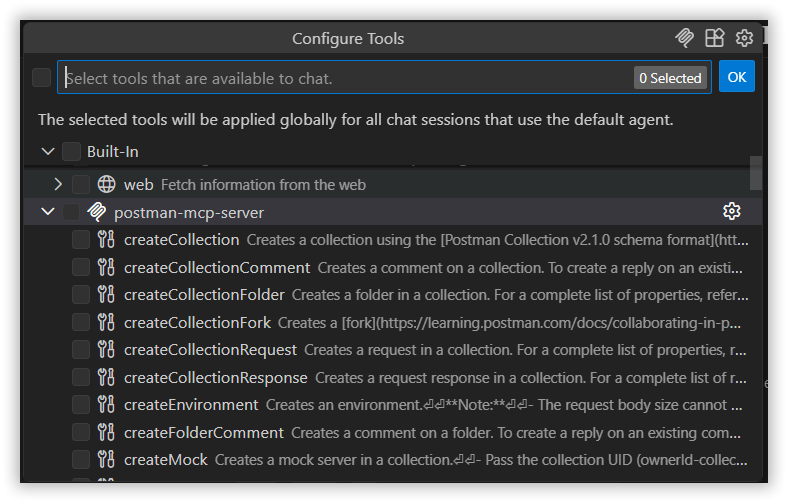Click the createMock tool icon
The image size is (788, 503).
point(107,459)
